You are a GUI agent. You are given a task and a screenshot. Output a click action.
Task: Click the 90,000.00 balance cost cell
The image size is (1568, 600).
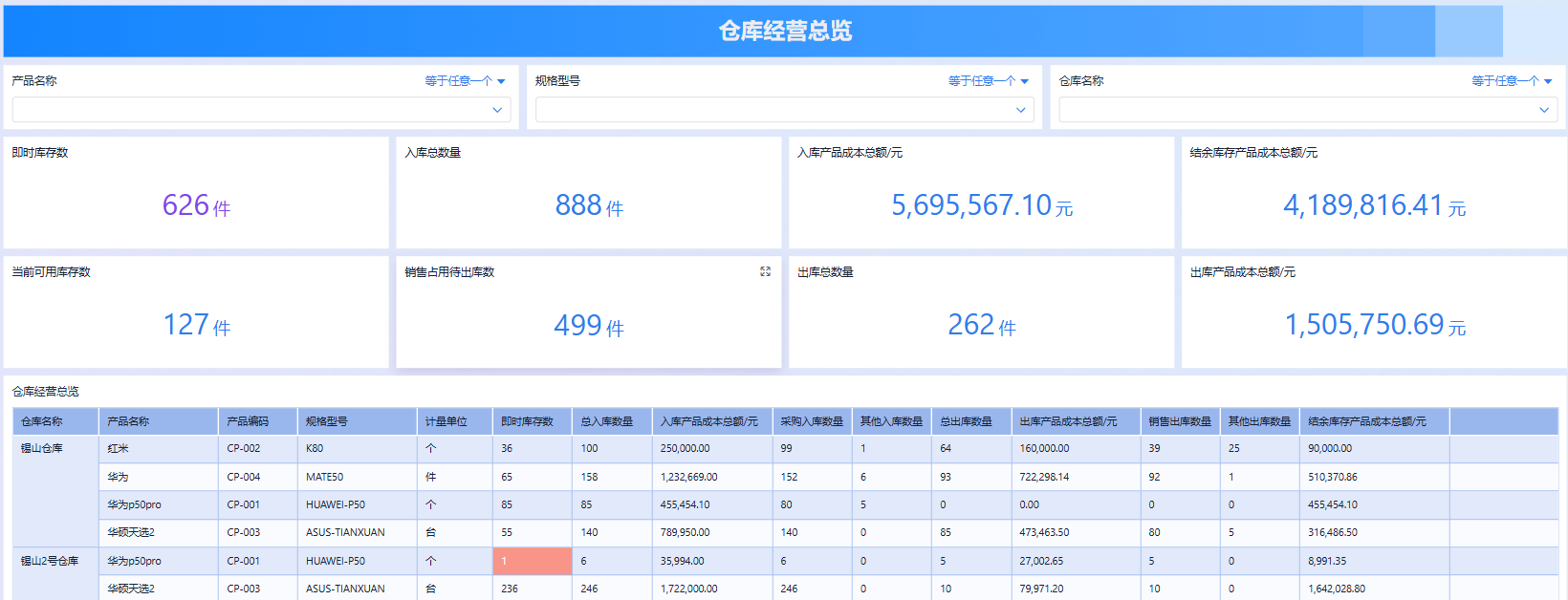[x=1375, y=449]
